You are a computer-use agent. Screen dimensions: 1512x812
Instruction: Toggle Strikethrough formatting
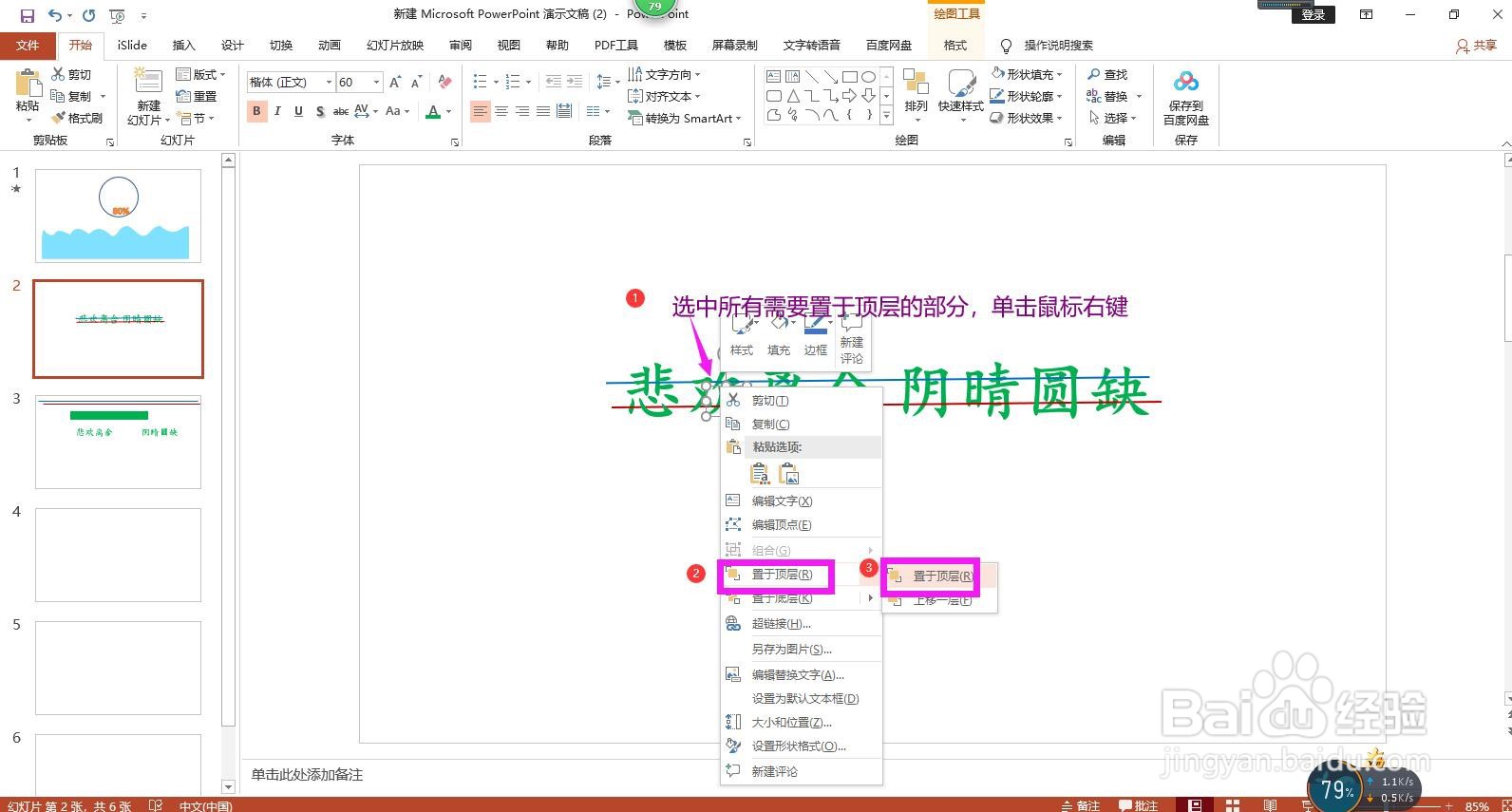[340, 111]
